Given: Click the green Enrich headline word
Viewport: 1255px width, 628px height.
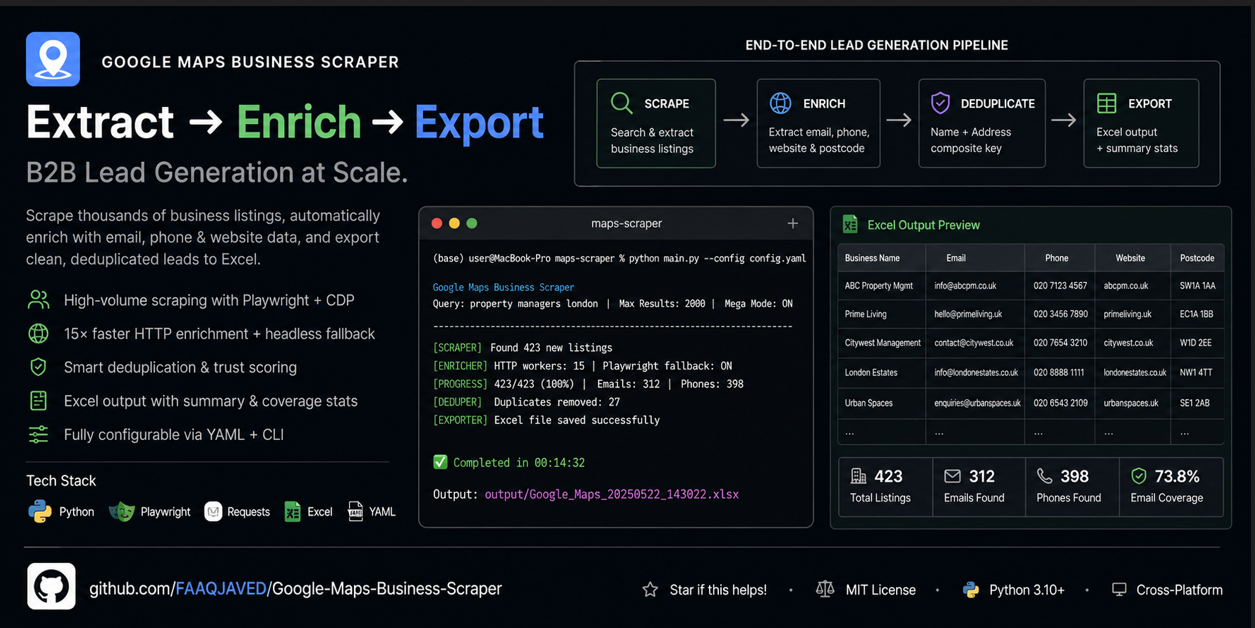Looking at the screenshot, I should click(x=299, y=122).
